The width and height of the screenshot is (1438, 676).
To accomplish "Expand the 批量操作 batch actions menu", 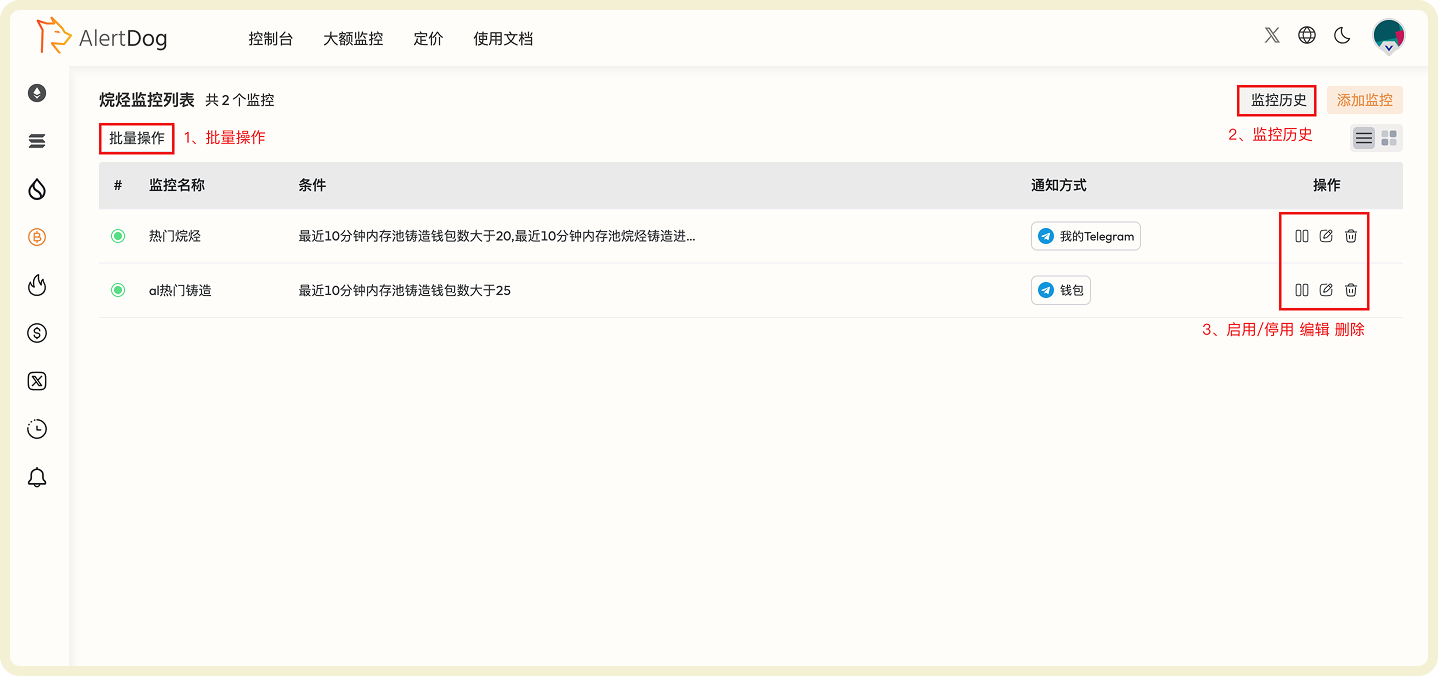I will coord(136,137).
